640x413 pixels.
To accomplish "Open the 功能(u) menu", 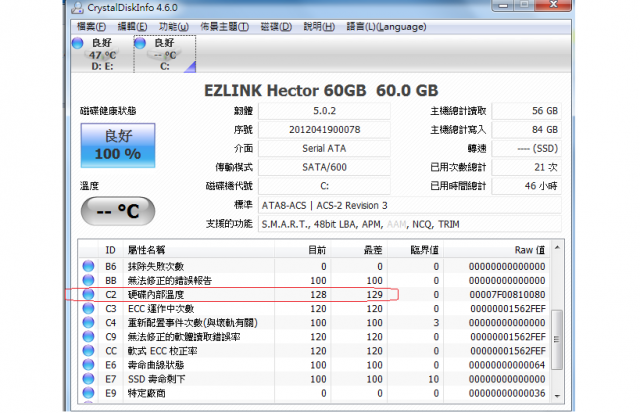I will point(174,27).
